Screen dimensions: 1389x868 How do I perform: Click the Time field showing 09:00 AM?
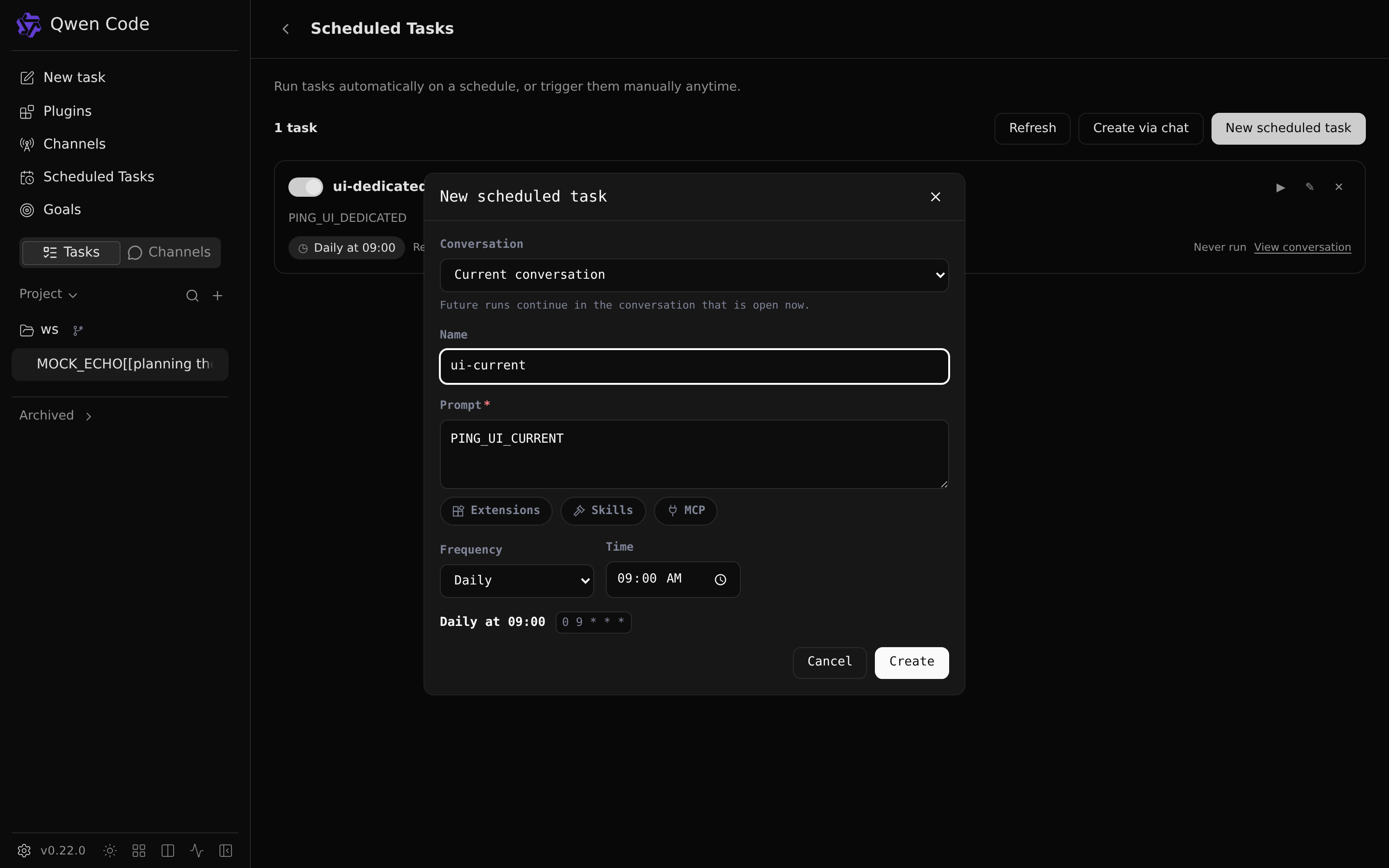click(x=673, y=579)
